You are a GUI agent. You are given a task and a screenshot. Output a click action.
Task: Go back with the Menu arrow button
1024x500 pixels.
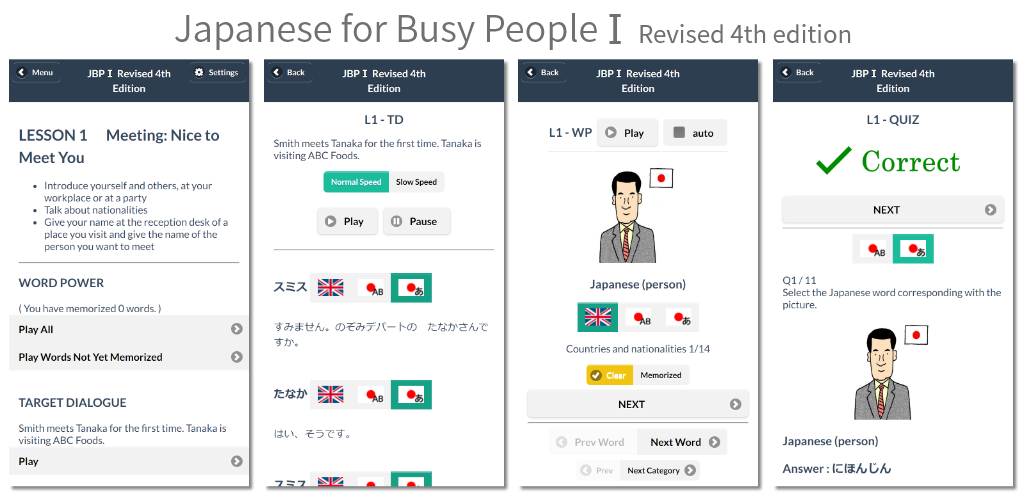37,72
